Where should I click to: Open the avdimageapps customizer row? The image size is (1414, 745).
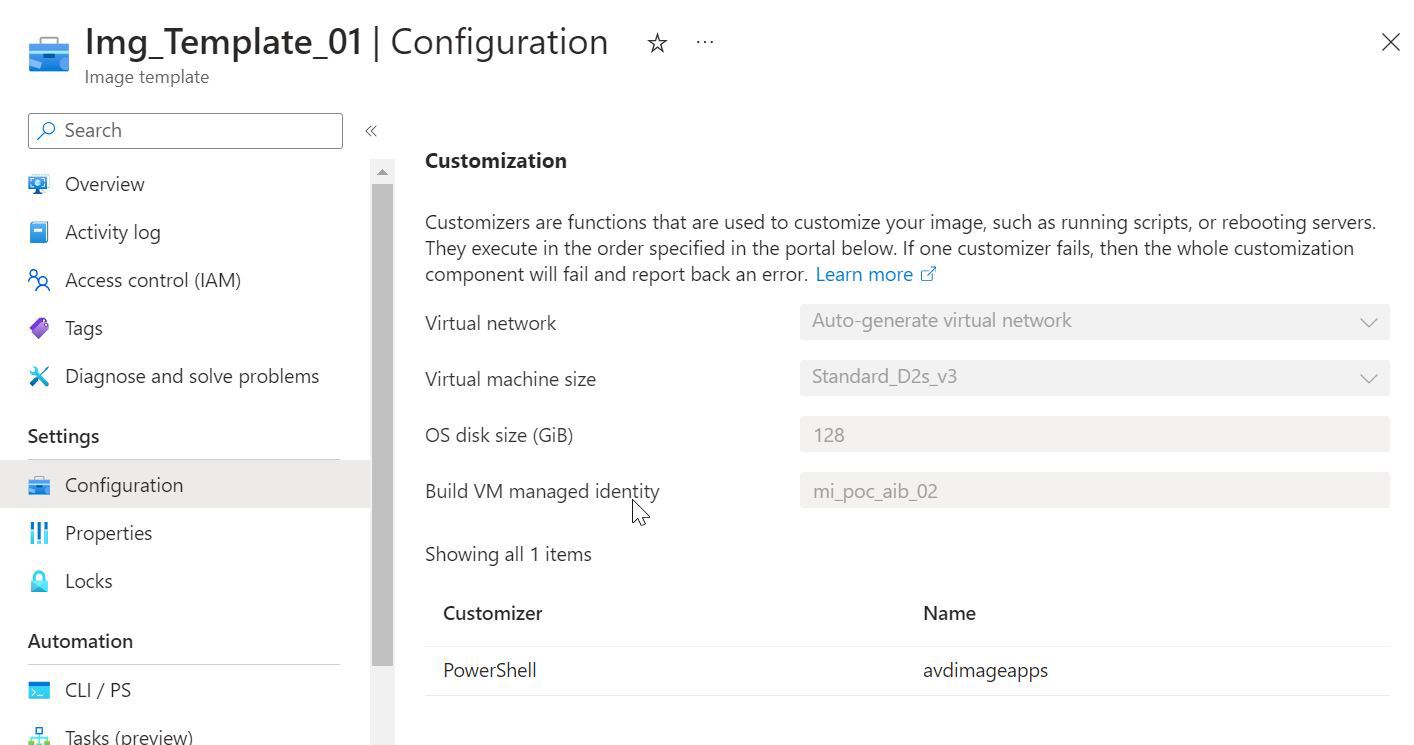[985, 670]
